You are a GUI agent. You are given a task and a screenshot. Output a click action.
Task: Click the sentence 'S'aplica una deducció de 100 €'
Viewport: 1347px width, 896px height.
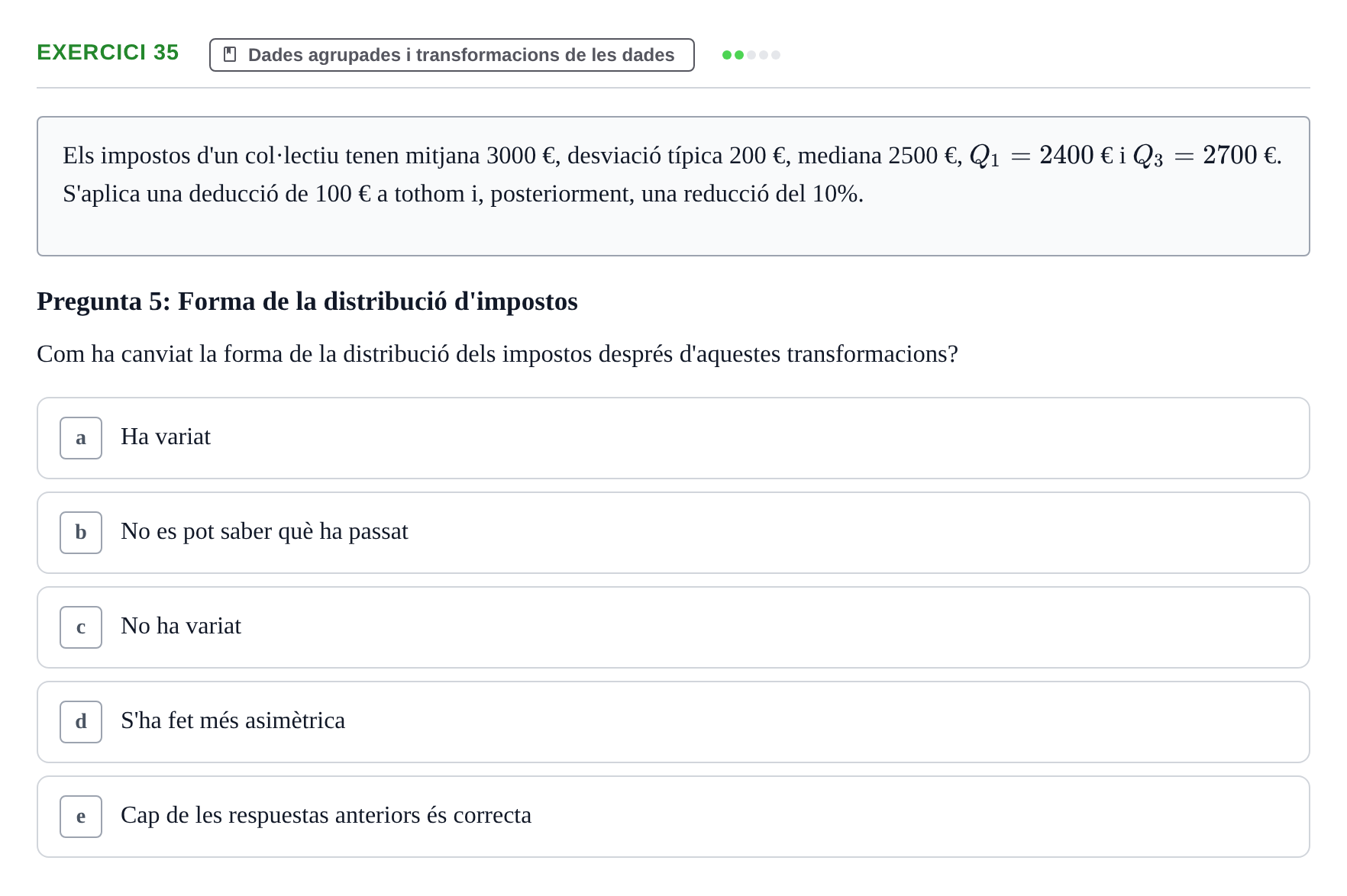pyautogui.click(x=463, y=194)
